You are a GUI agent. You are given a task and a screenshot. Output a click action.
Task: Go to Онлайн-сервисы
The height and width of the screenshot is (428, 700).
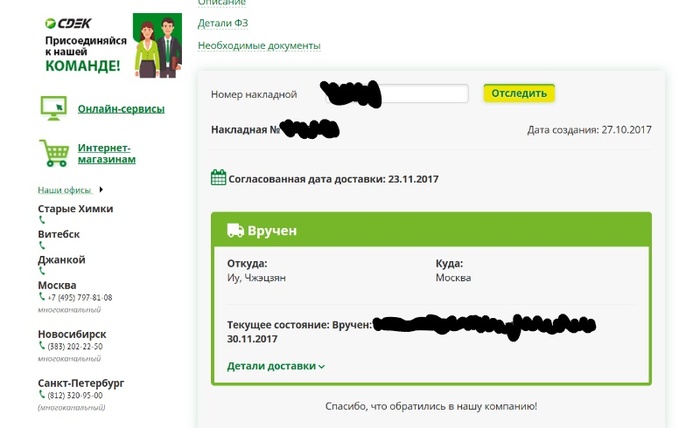point(121,108)
